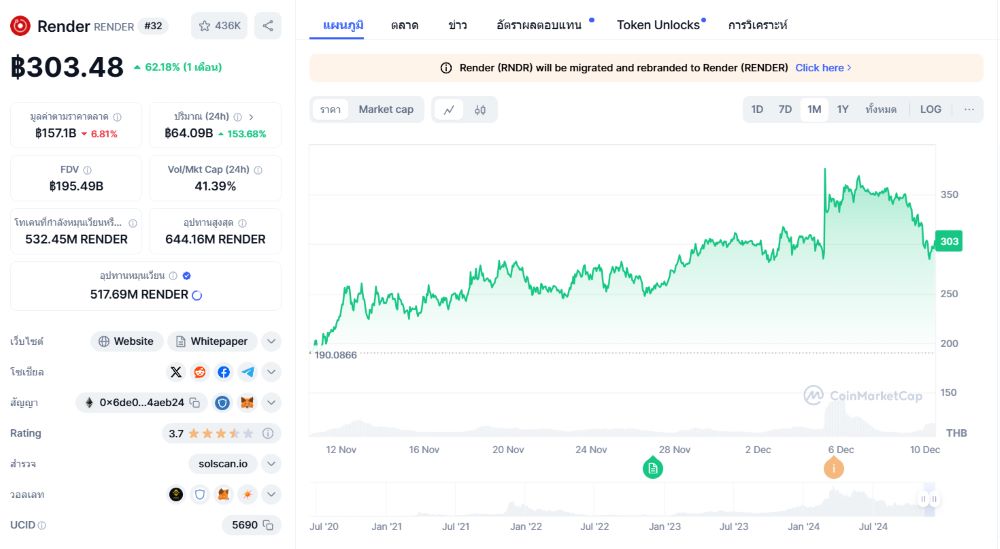This screenshot has height=549, width=1000.
Task: Open the shield wallet icon in wallets row
Action: click(200, 494)
